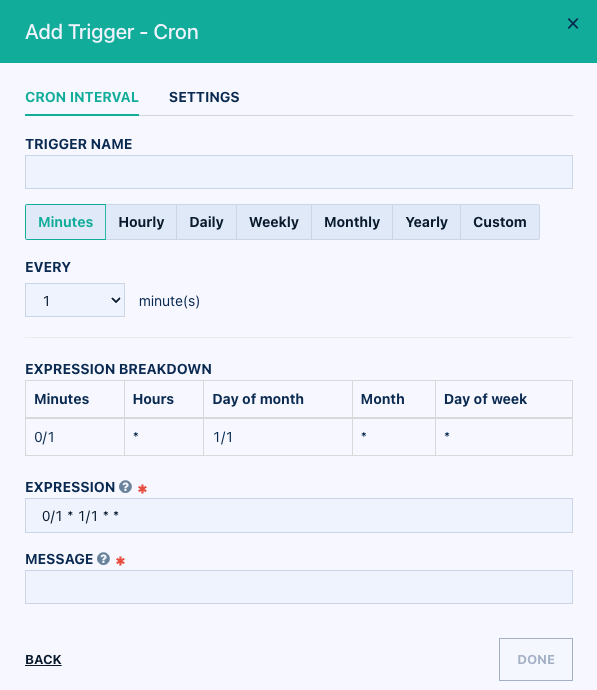597x690 pixels.
Task: Select the Cron Interval tab
Action: click(x=82, y=97)
